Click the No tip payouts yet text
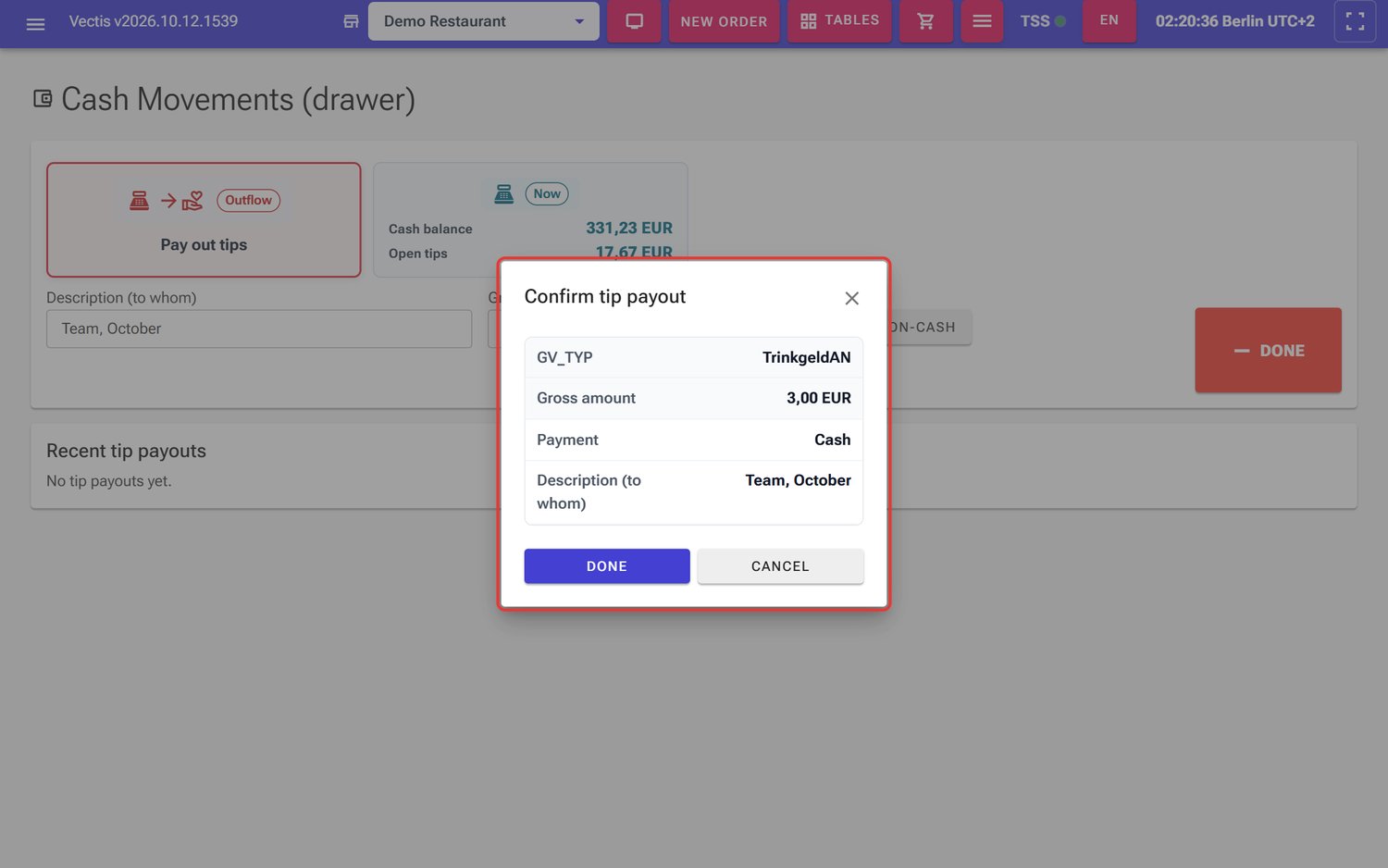The height and width of the screenshot is (868, 1388). pyautogui.click(x=109, y=481)
